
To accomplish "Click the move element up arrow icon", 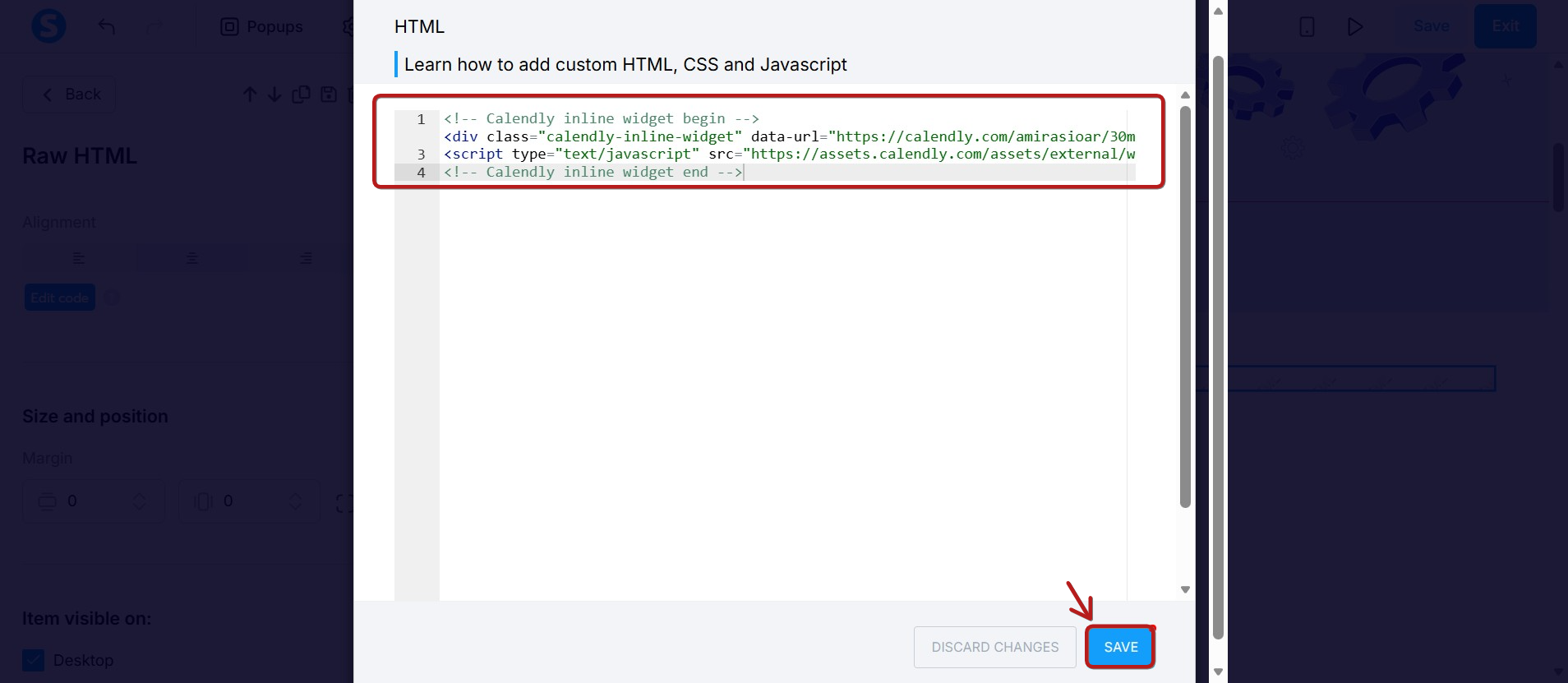I will [250, 95].
